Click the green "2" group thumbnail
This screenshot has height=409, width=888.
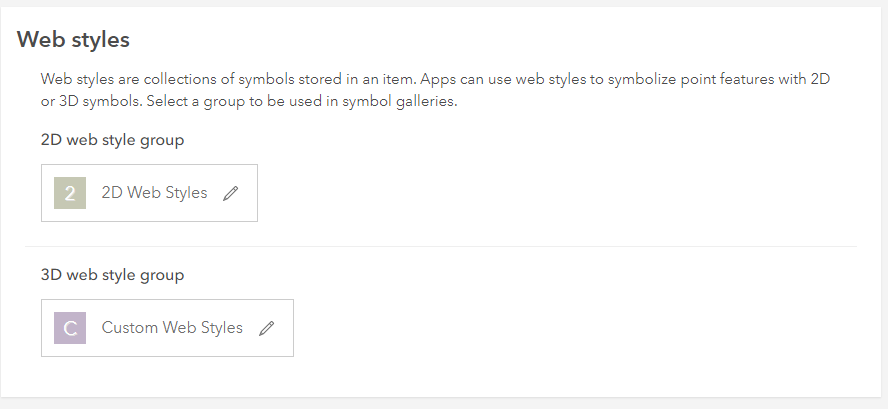tap(70, 193)
